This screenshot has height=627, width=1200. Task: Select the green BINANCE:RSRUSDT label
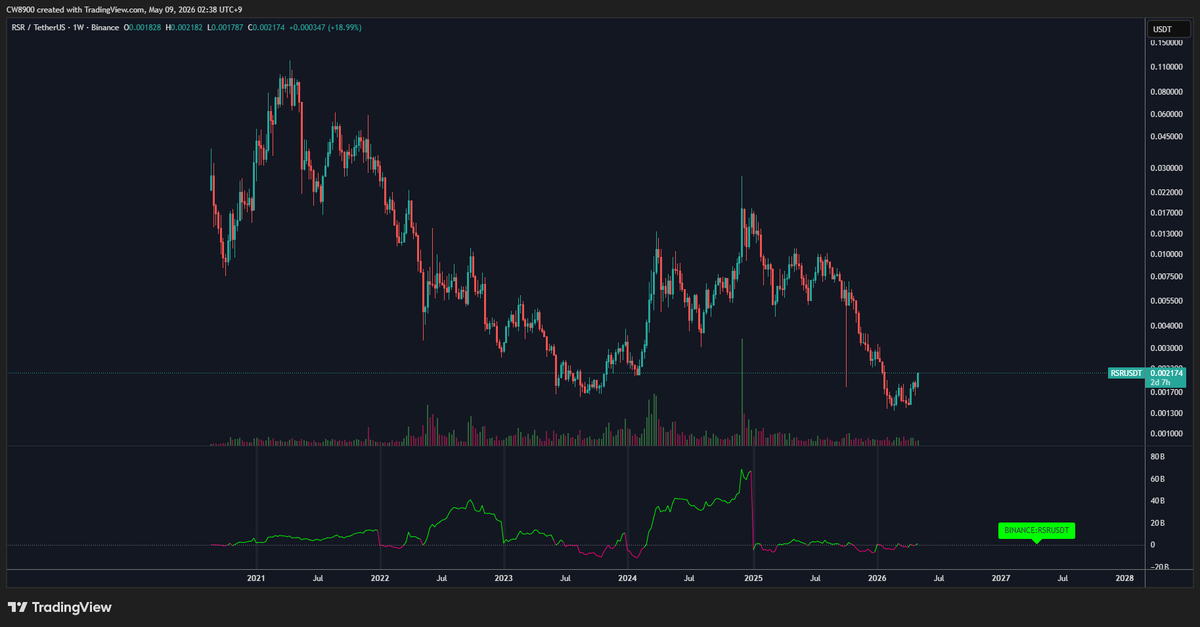pyautogui.click(x=1036, y=530)
